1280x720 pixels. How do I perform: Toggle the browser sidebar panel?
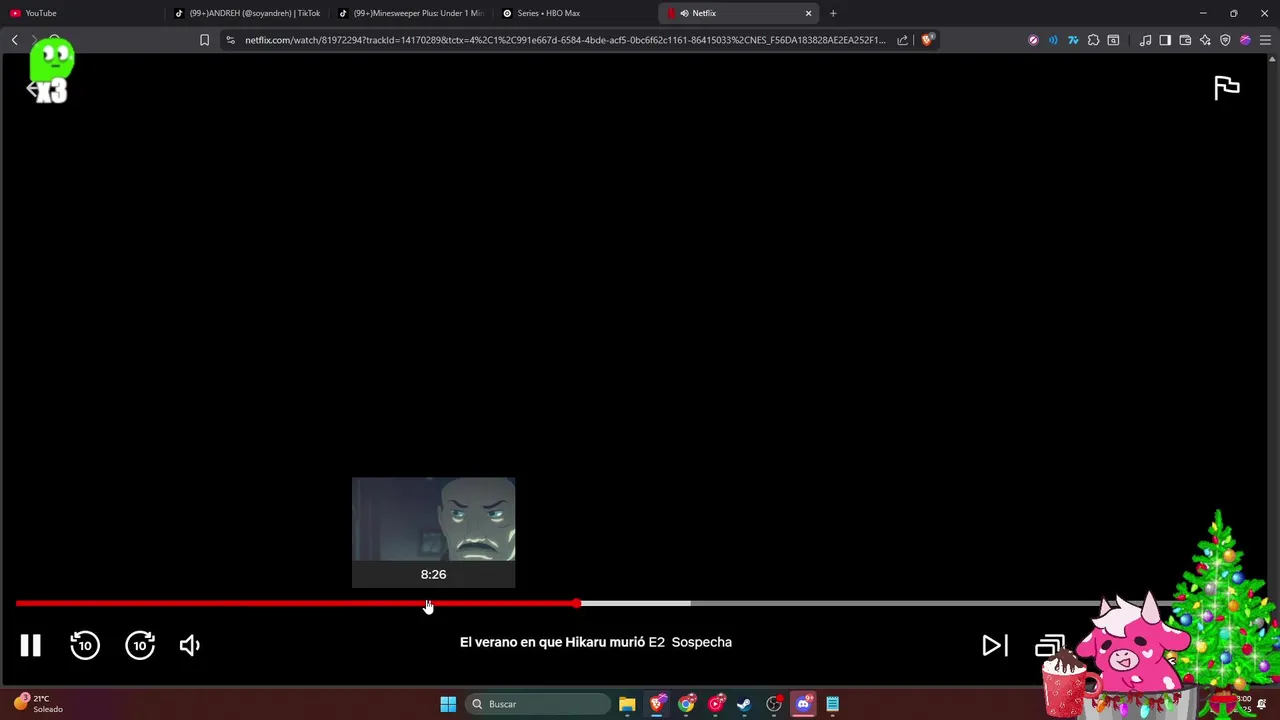(1165, 40)
